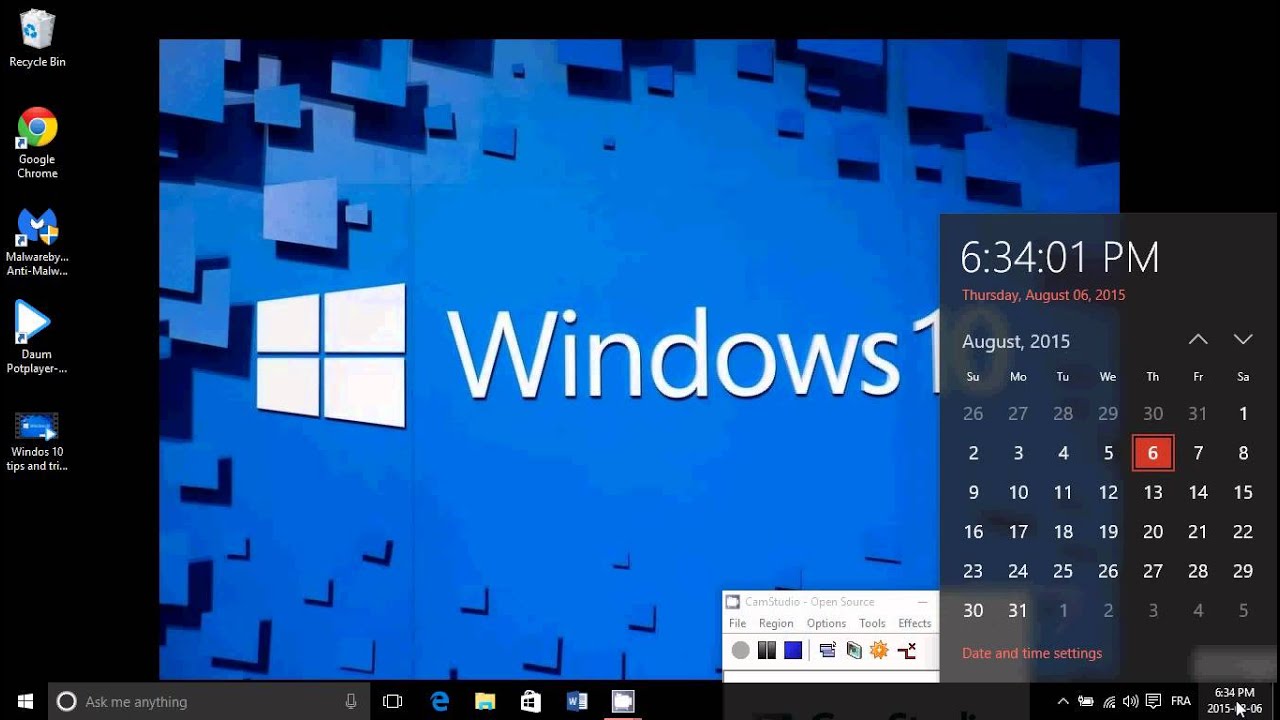This screenshot has width=1280, height=720.
Task: Open CamStudio Options menu
Action: click(826, 623)
